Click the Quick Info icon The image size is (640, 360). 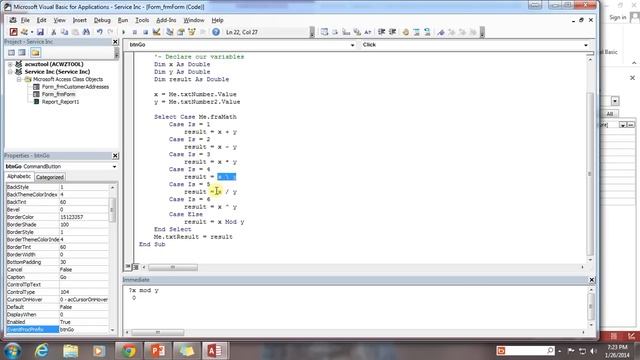point(346,32)
